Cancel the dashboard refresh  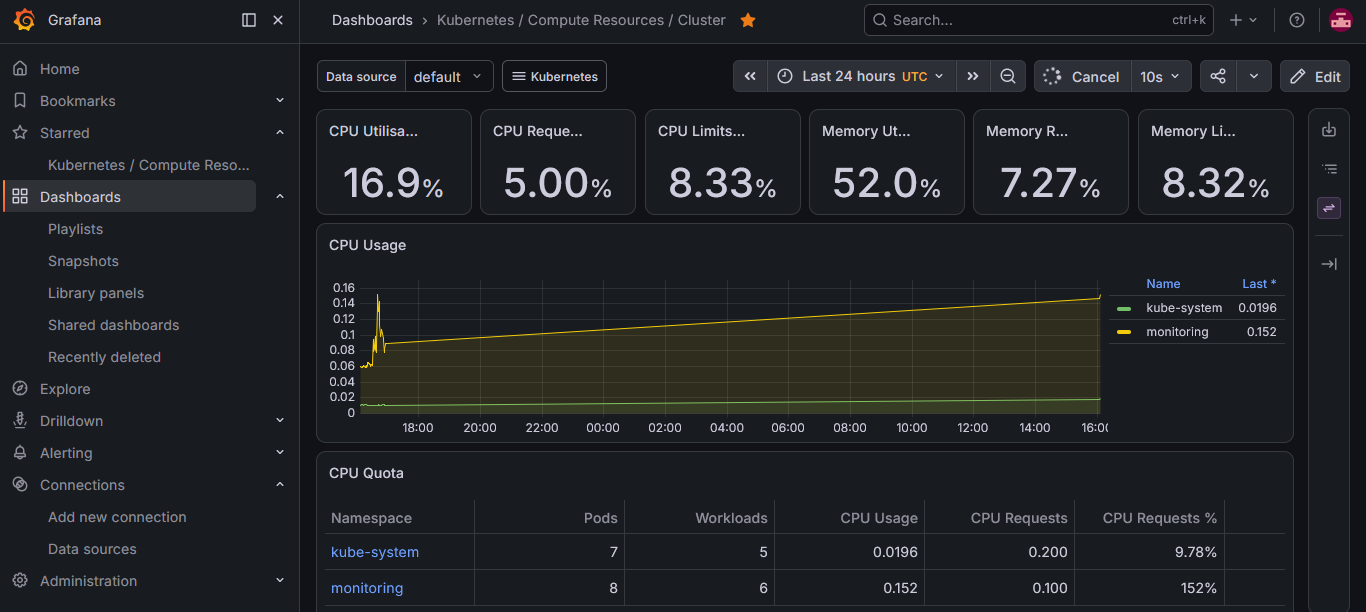(x=1083, y=76)
